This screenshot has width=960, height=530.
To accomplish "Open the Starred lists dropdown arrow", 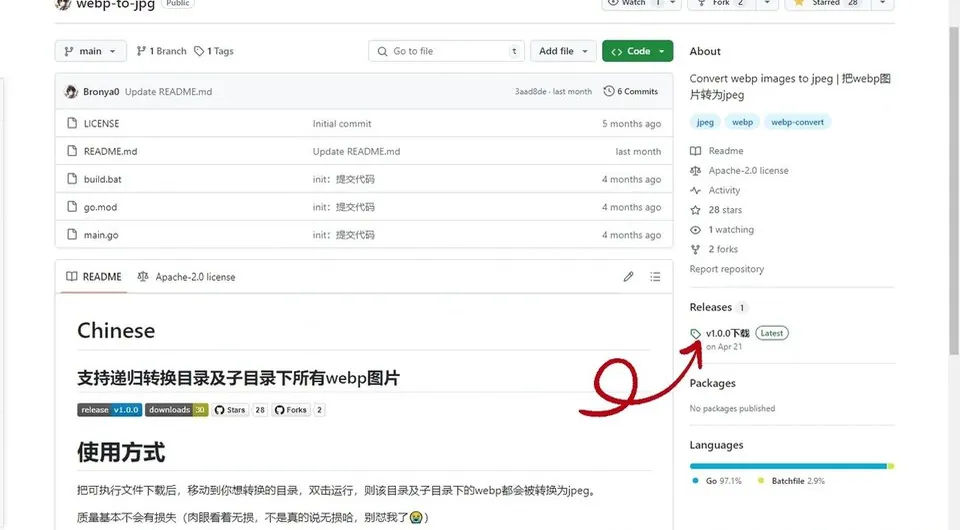I will coord(882,3).
